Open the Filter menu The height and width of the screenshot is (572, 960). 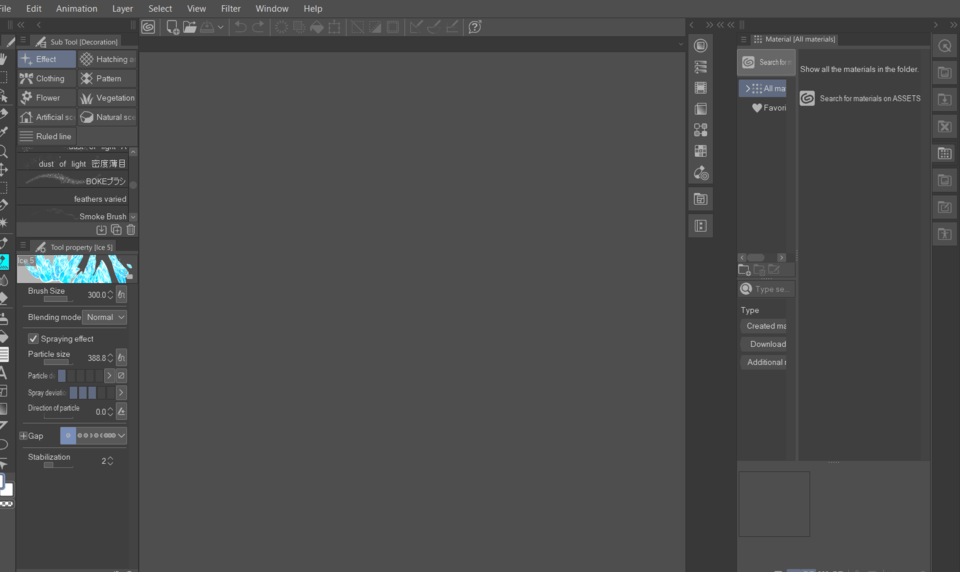(231, 9)
